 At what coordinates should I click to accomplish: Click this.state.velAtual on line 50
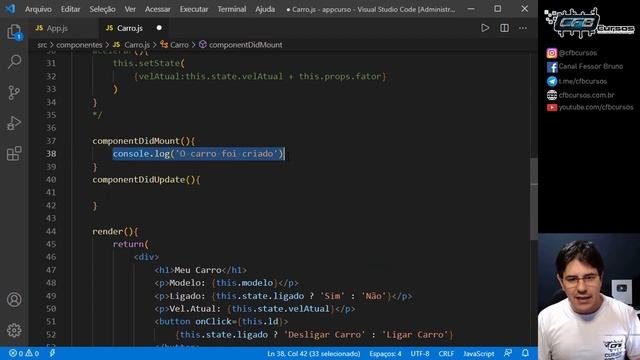click(x=280, y=309)
